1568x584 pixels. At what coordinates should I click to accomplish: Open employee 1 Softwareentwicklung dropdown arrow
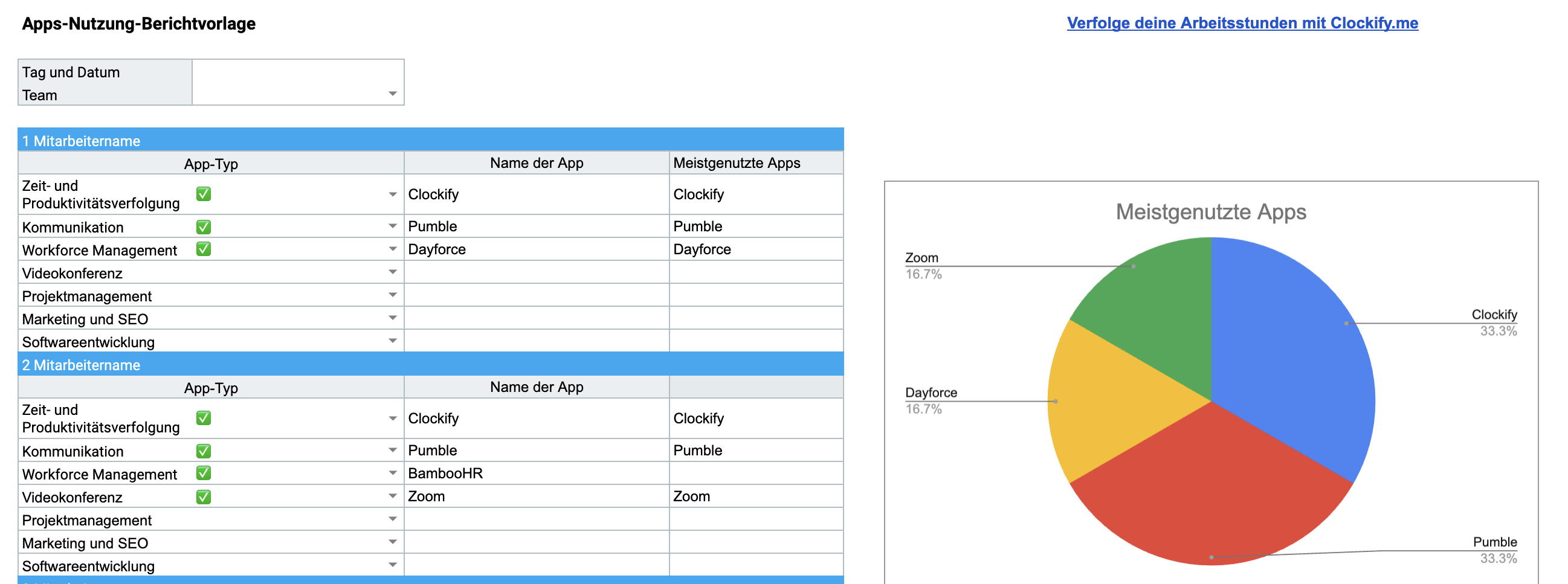click(x=393, y=341)
